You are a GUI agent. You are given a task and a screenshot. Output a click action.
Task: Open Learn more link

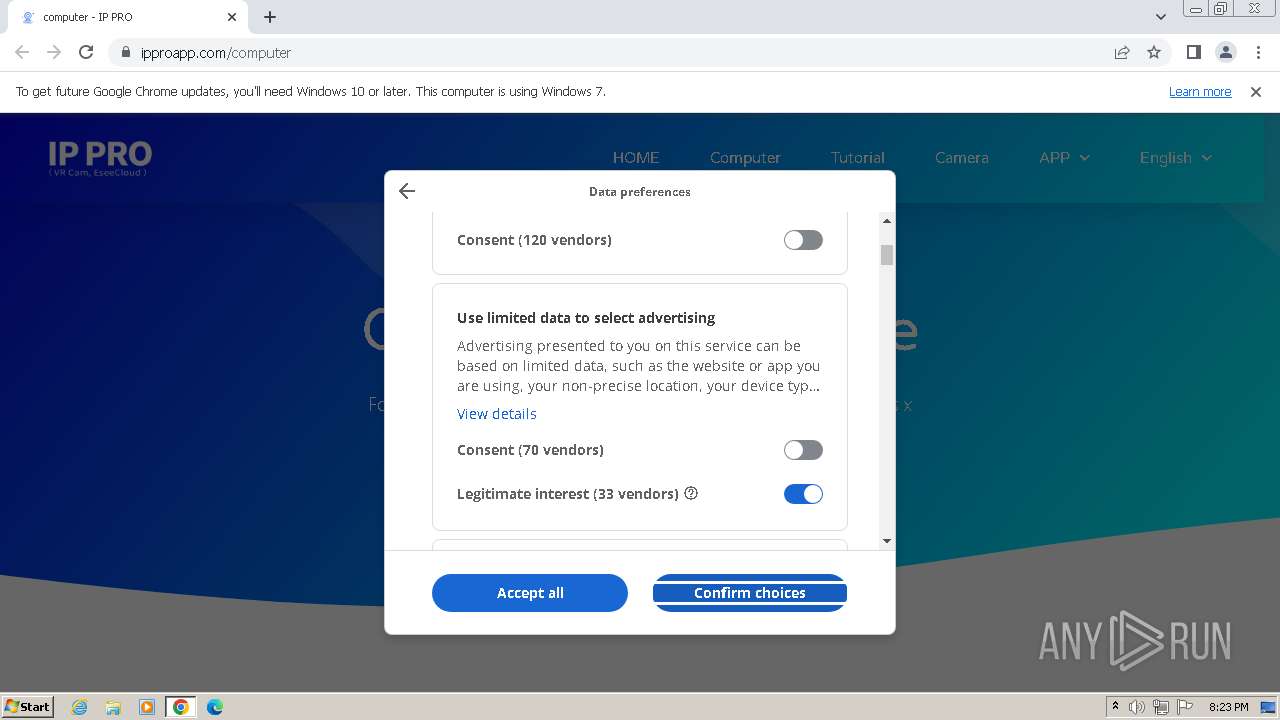point(1200,91)
